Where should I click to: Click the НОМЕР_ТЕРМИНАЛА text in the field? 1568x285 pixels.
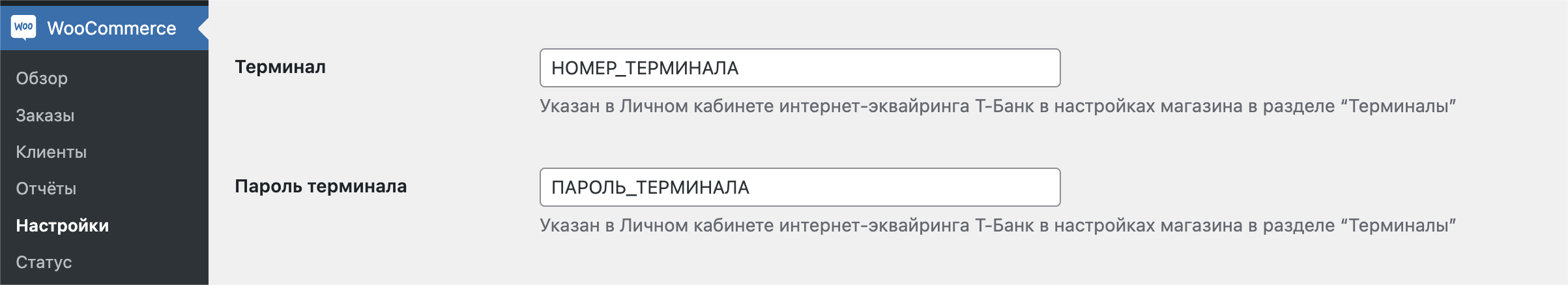645,68
